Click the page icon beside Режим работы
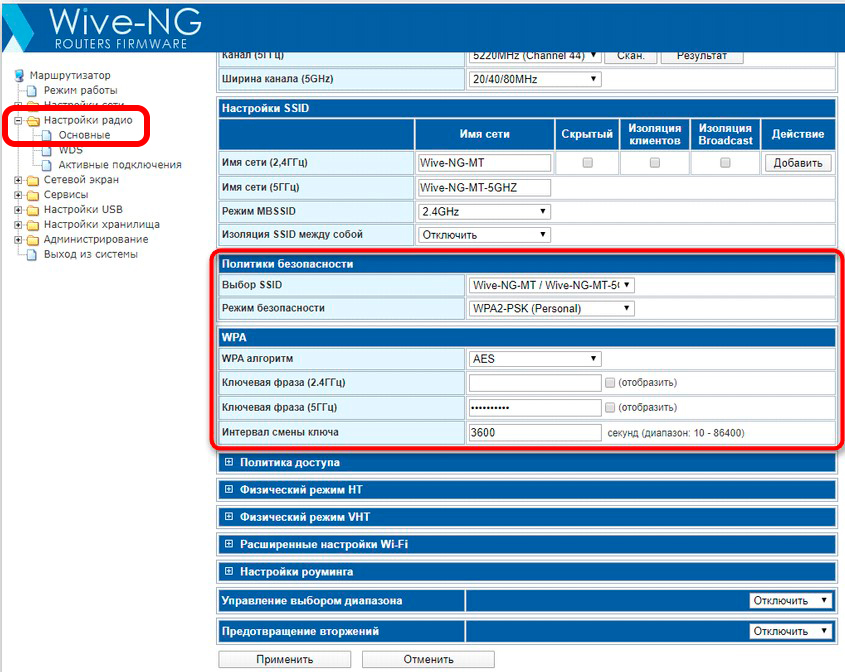 point(33,91)
